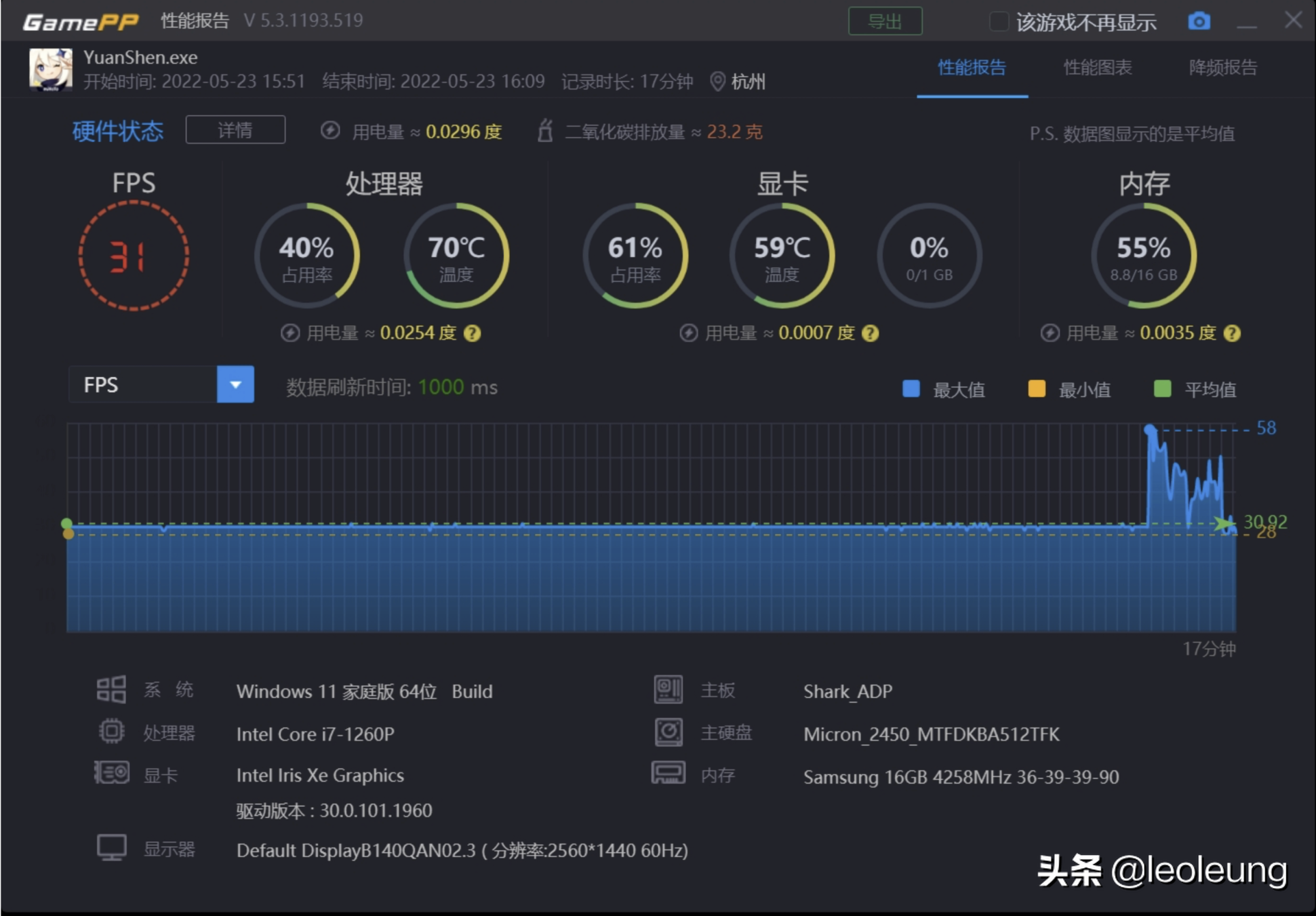The height and width of the screenshot is (916, 1316).
Task: Click the GPU memory 0% gauge
Action: click(x=929, y=256)
